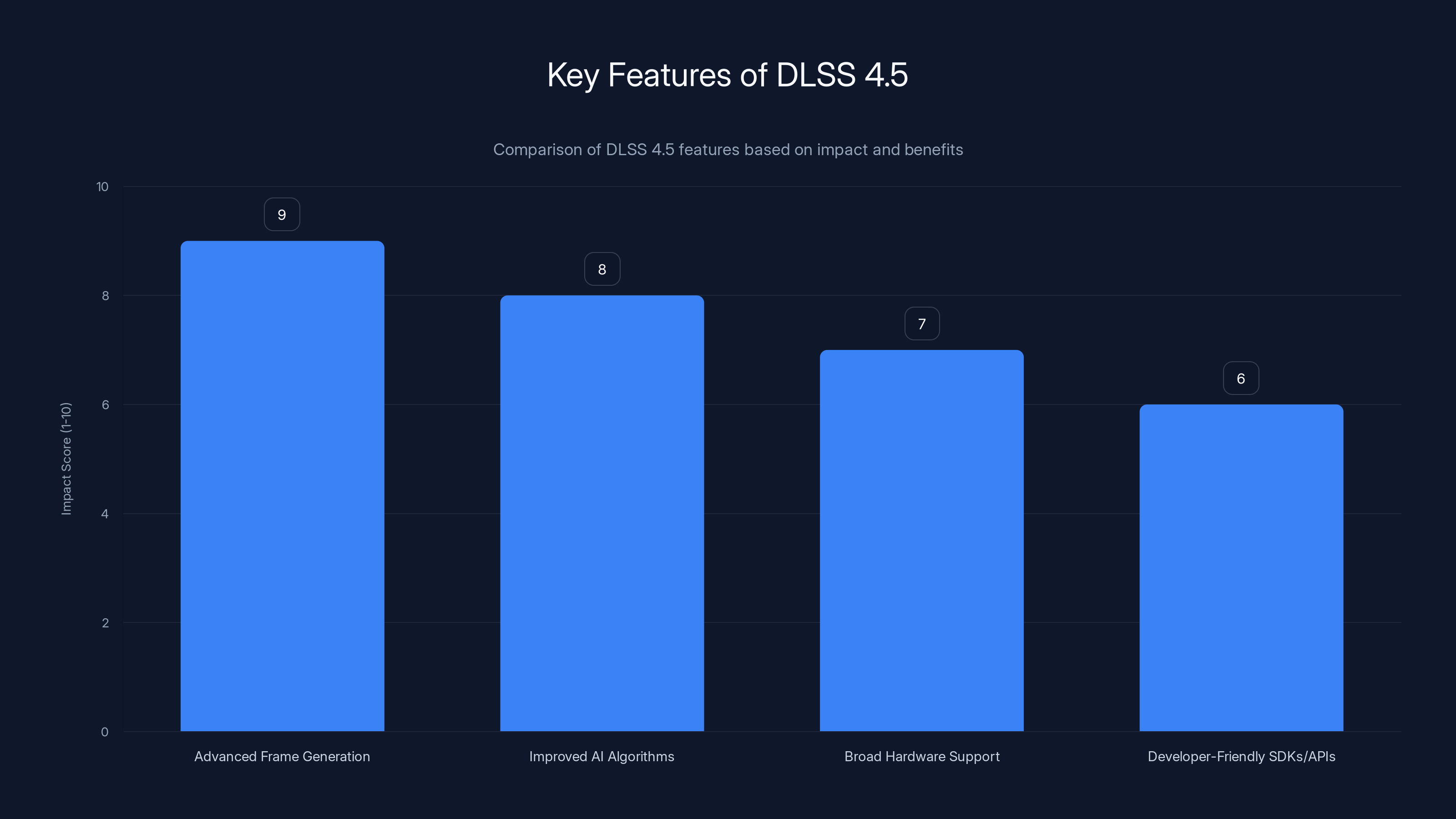Click the 'Impact Score (1-10)' axis label
This screenshot has width=1456, height=819.
point(66,458)
